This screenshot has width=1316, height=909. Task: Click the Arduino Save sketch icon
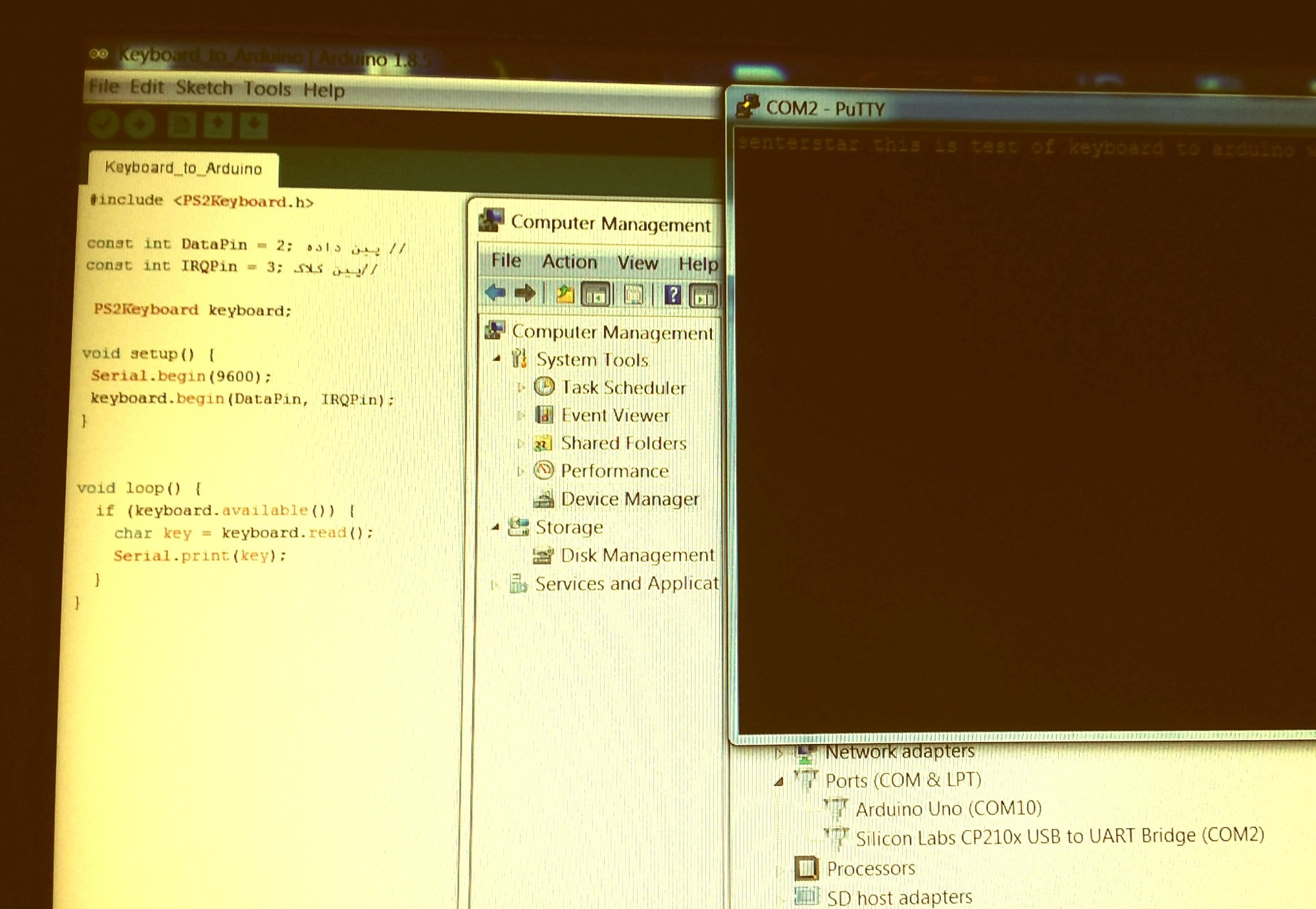pyautogui.click(x=253, y=125)
